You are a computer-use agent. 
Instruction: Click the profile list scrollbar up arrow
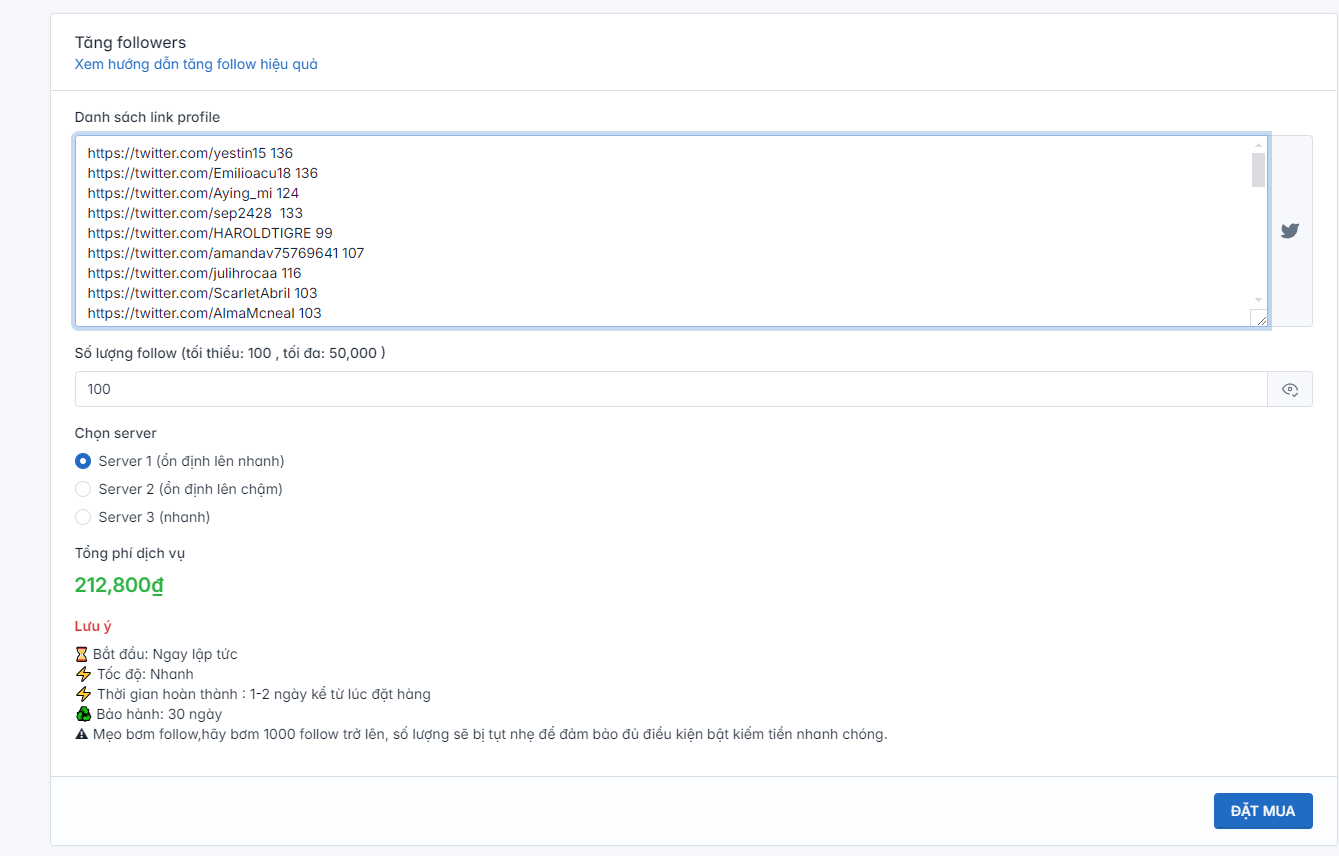[x=1258, y=146]
